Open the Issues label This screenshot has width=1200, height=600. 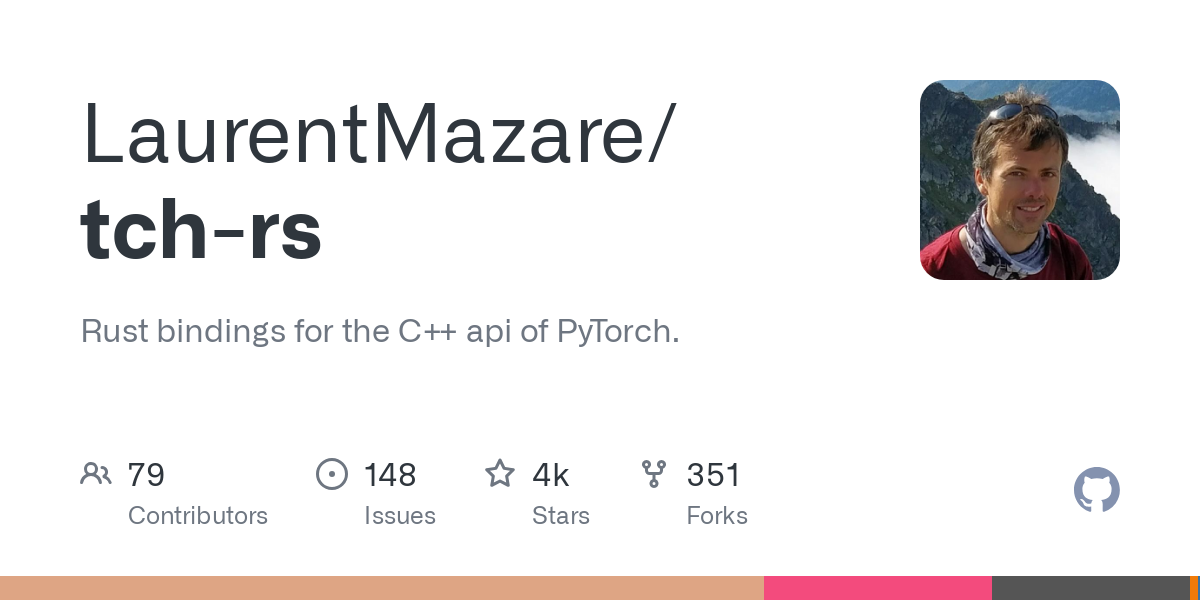[400, 516]
